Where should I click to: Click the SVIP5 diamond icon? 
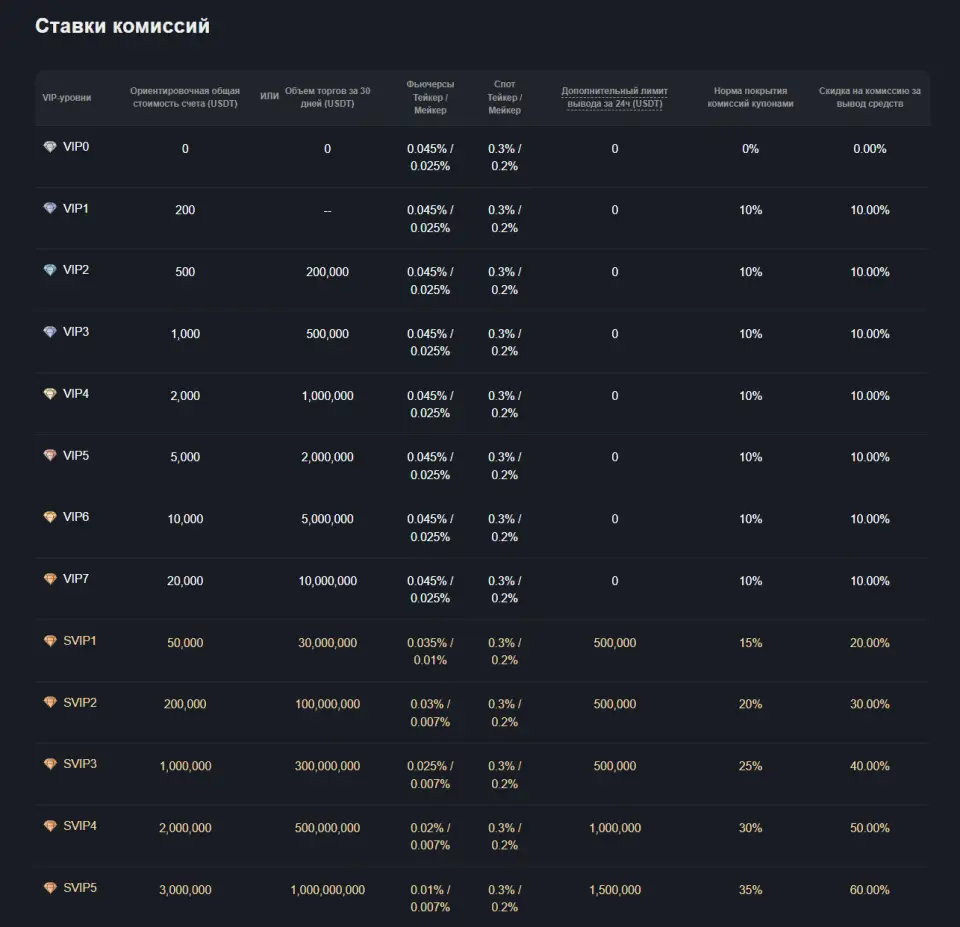point(50,887)
